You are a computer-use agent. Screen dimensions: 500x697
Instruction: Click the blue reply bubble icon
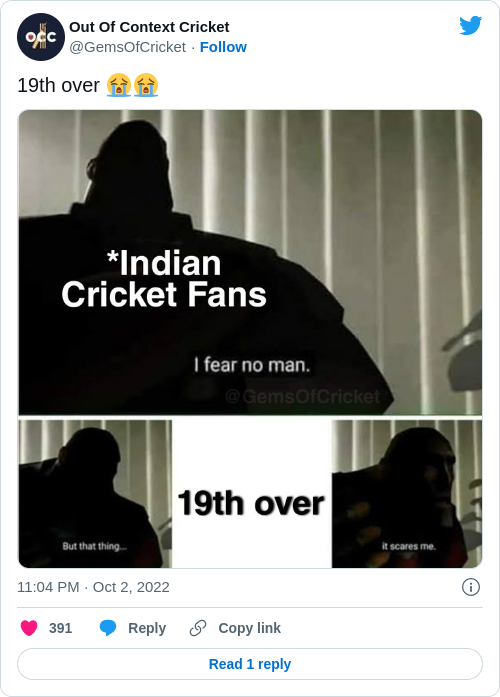tap(108, 628)
